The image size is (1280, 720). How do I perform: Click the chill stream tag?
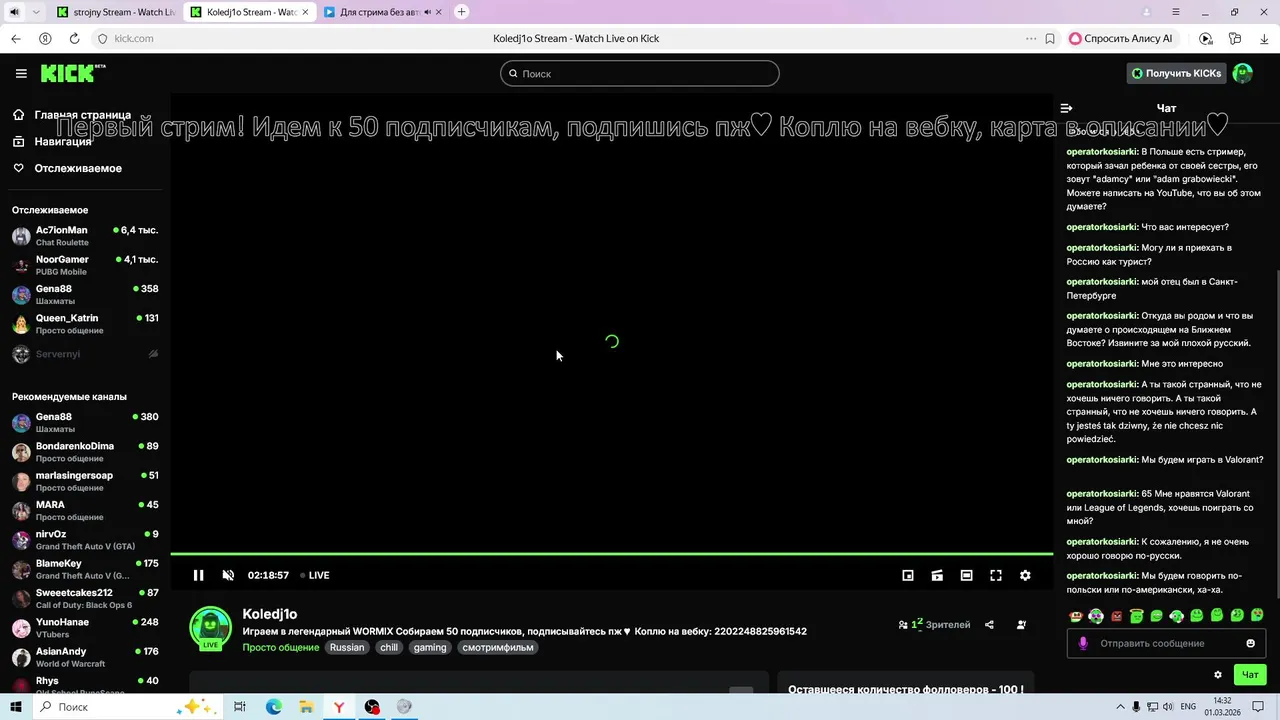point(388,647)
